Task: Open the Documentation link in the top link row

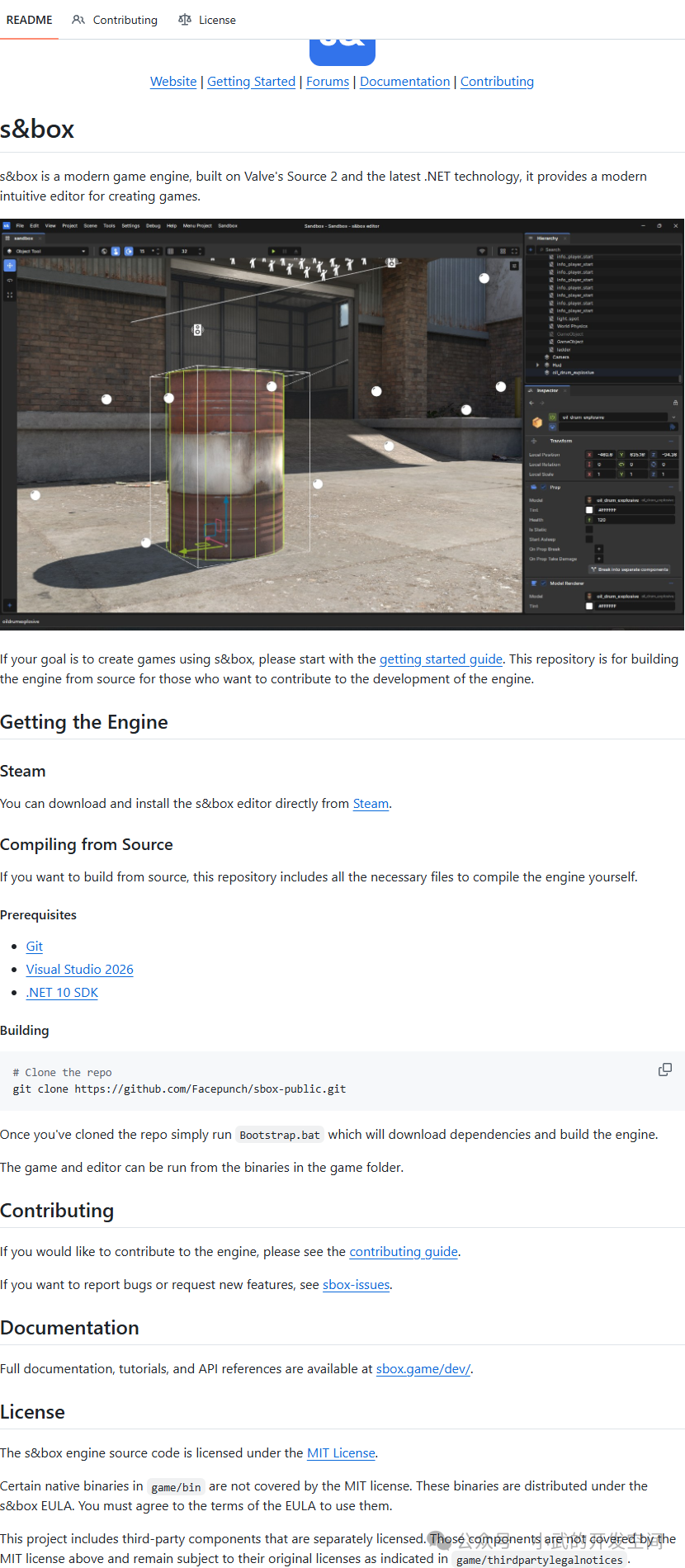Action: tap(404, 82)
